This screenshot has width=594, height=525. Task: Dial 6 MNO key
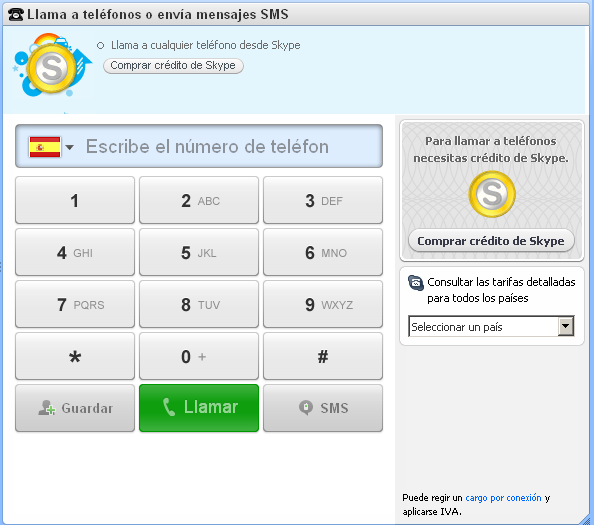pyautogui.click(x=323, y=252)
